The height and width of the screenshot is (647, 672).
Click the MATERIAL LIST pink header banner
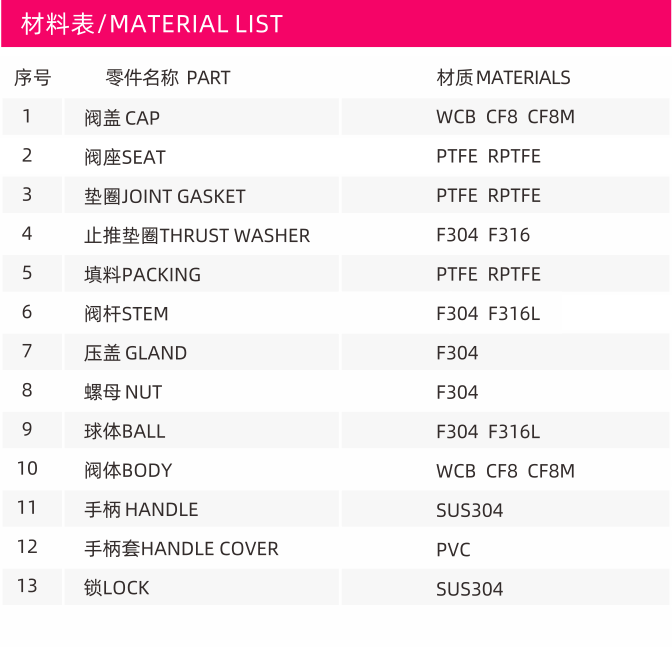[336, 23]
